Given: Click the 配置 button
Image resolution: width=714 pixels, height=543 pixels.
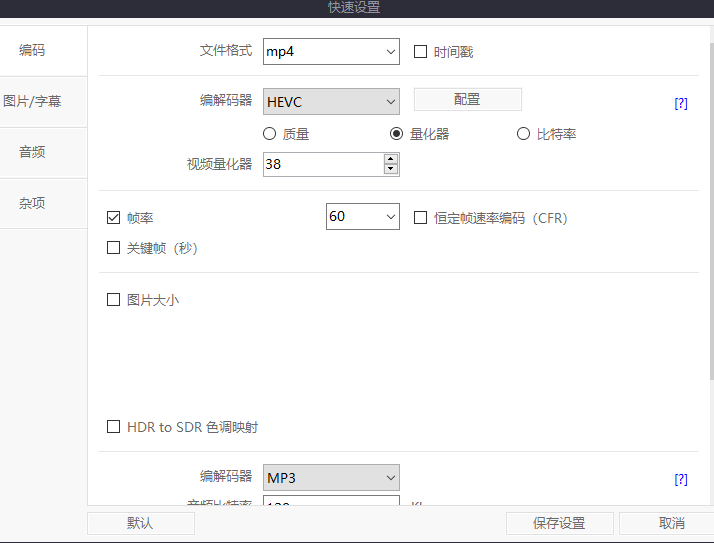Looking at the screenshot, I should [x=467, y=100].
